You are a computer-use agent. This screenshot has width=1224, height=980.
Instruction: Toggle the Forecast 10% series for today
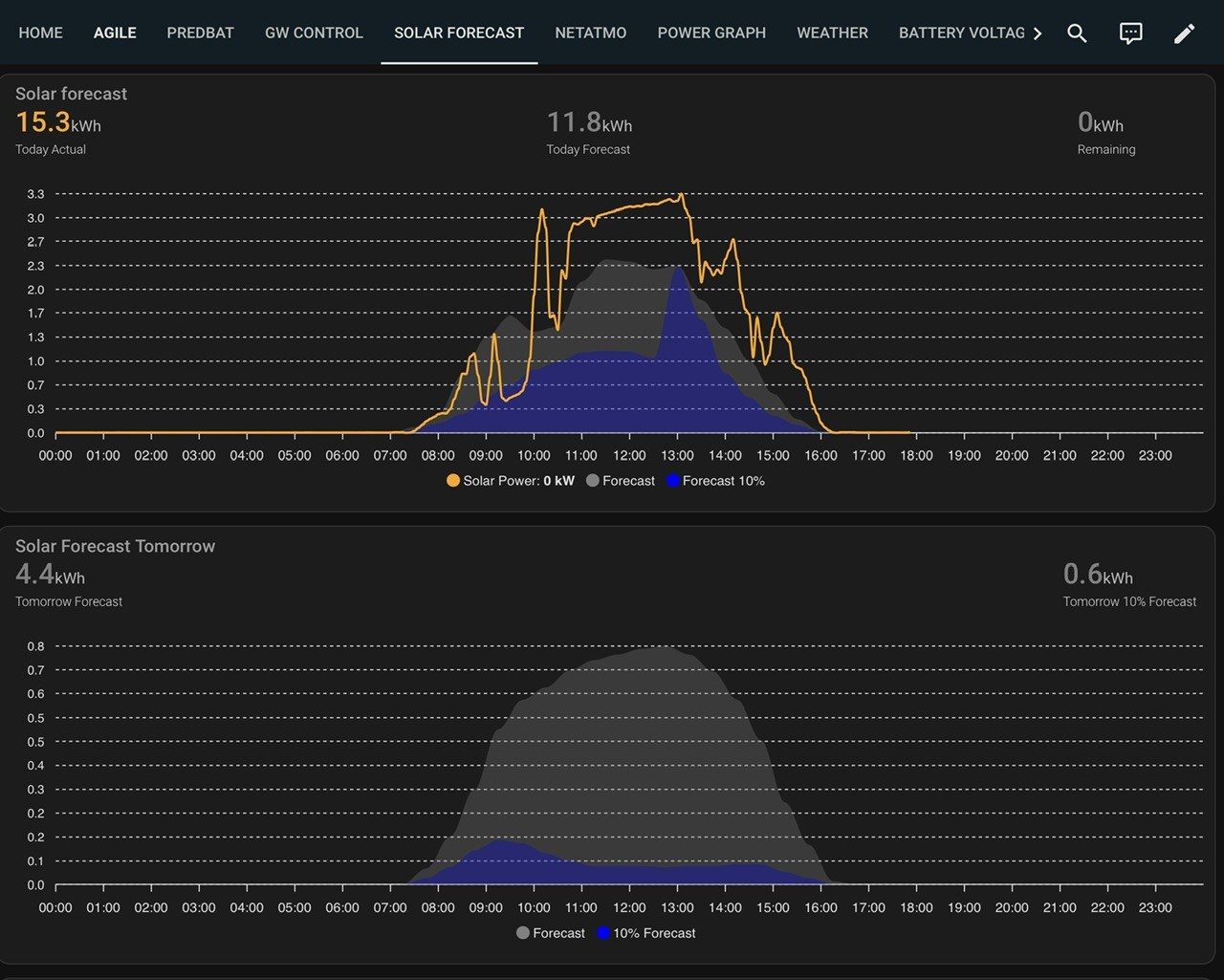pos(715,481)
